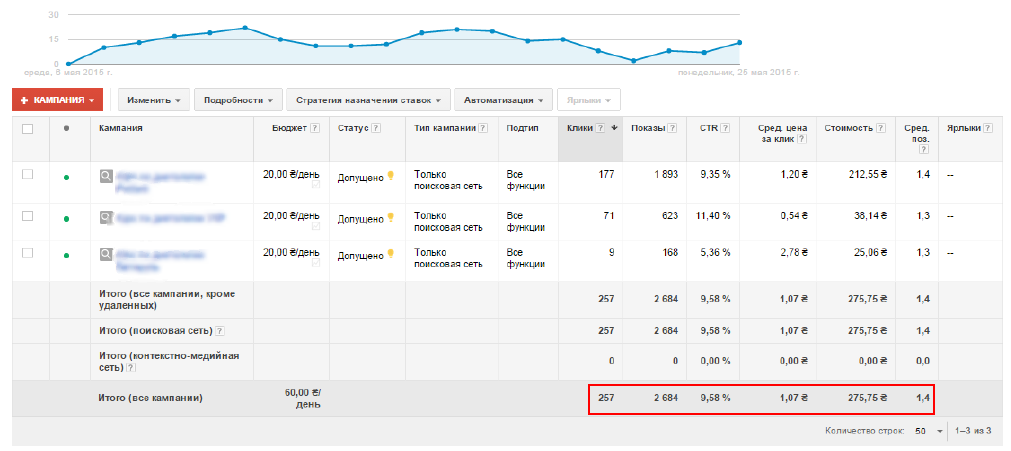Image resolution: width=1011 pixels, height=451 pixels.
Task: Open help icon next to Стоимость header
Action: point(881,128)
